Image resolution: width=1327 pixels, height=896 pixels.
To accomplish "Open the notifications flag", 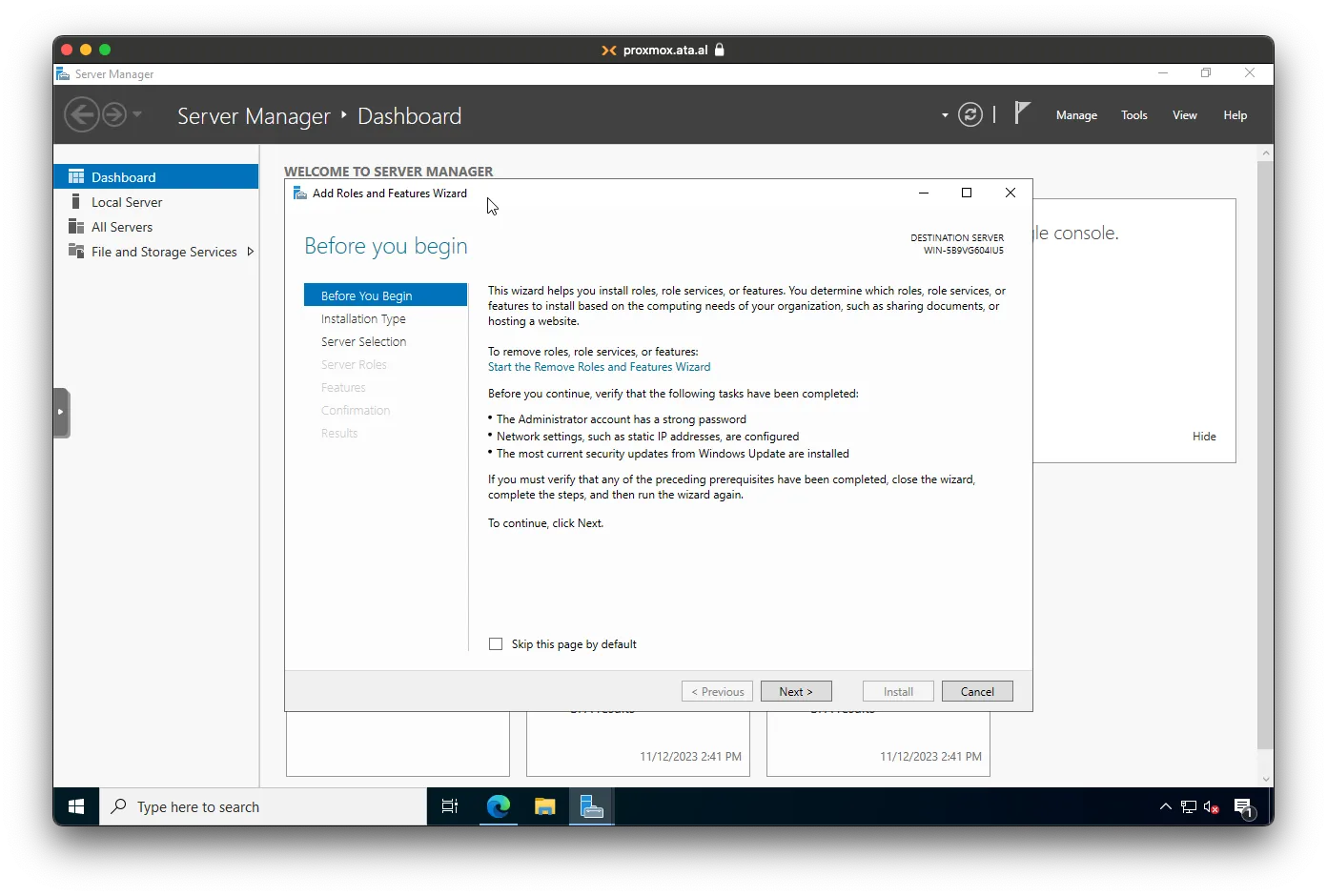I will [x=1022, y=113].
